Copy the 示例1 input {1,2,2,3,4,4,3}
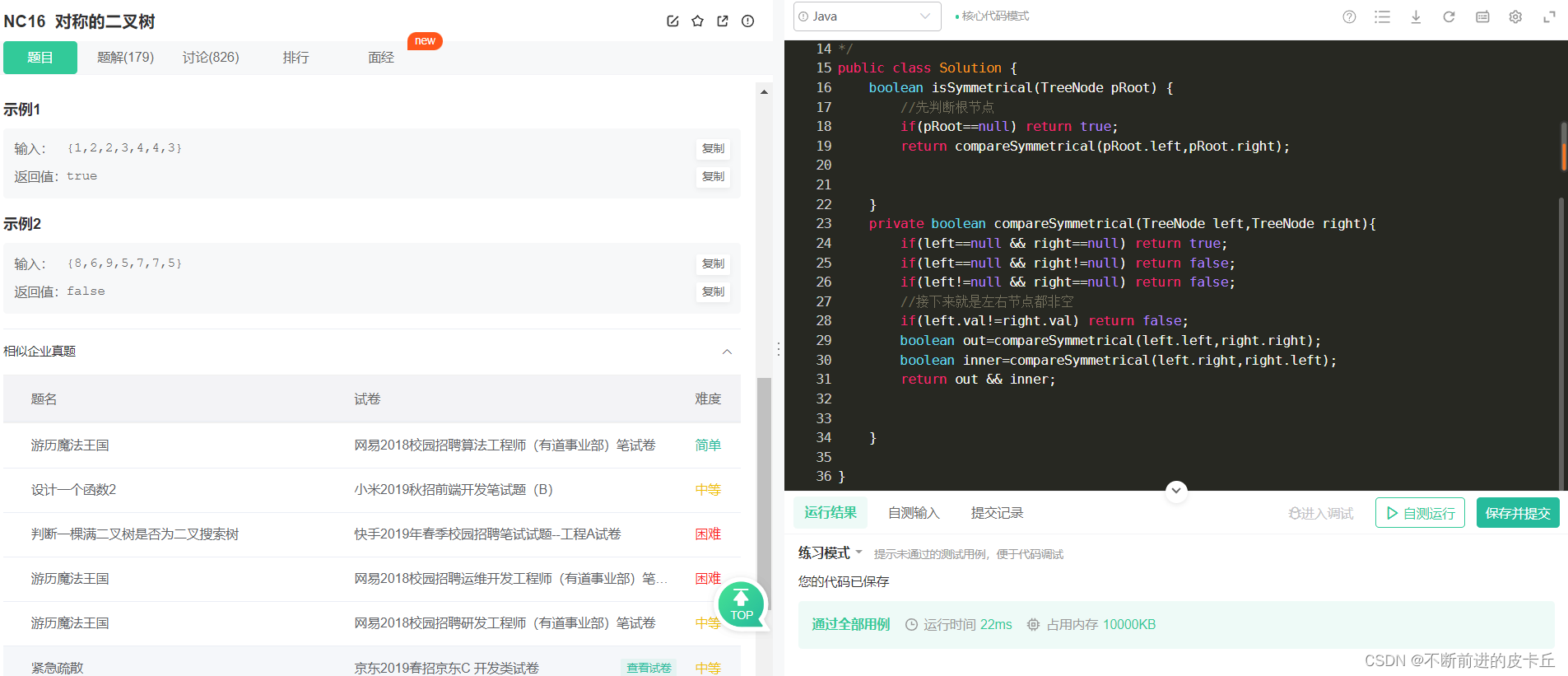 coord(713,148)
